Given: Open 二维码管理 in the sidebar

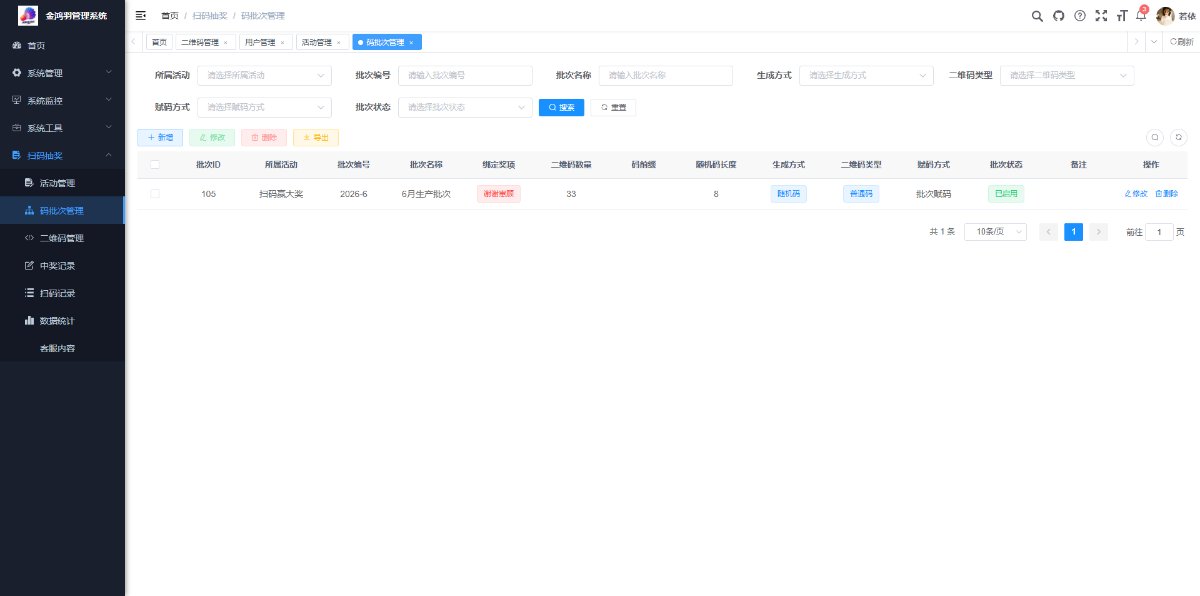Looking at the screenshot, I should tap(62, 238).
